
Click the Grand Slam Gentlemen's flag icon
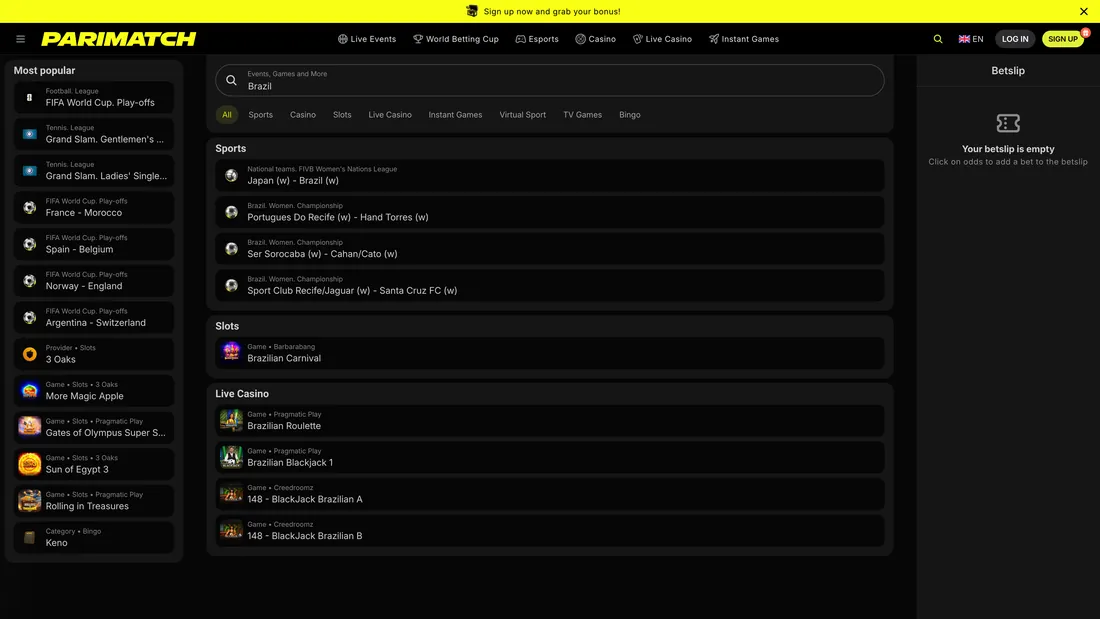click(29, 134)
